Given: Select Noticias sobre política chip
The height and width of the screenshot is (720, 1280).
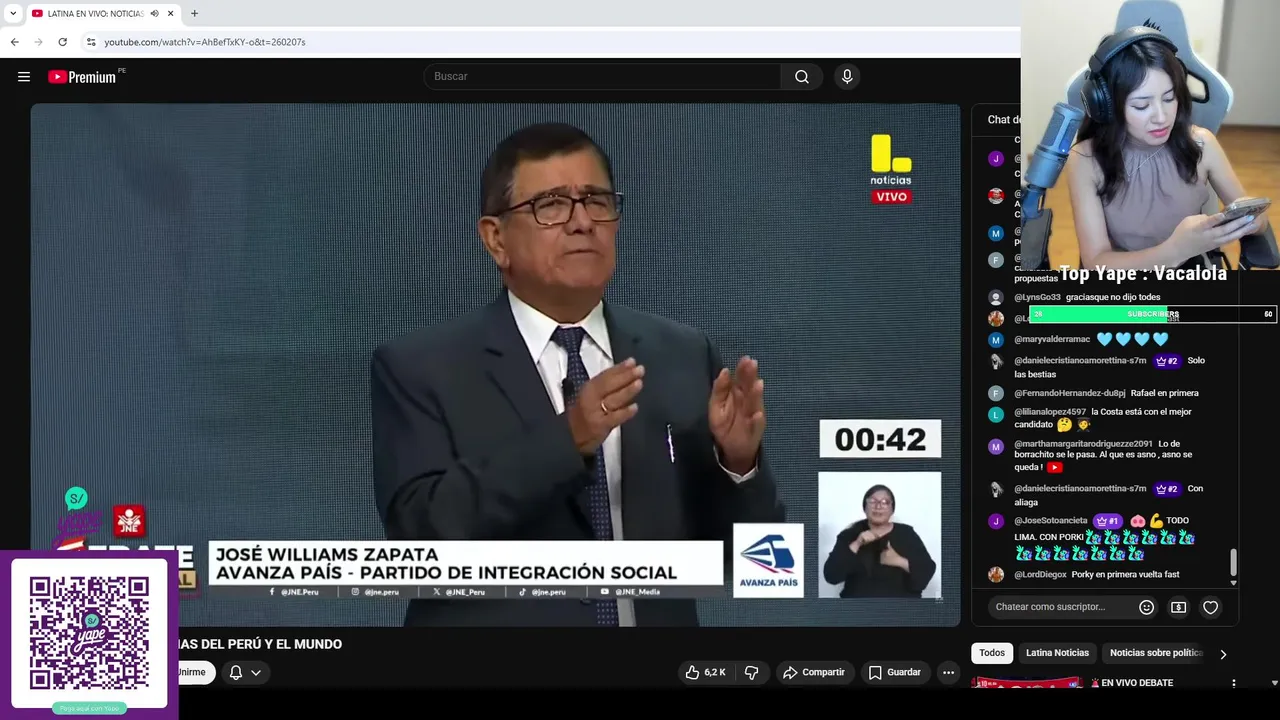Looking at the screenshot, I should (x=1156, y=653).
